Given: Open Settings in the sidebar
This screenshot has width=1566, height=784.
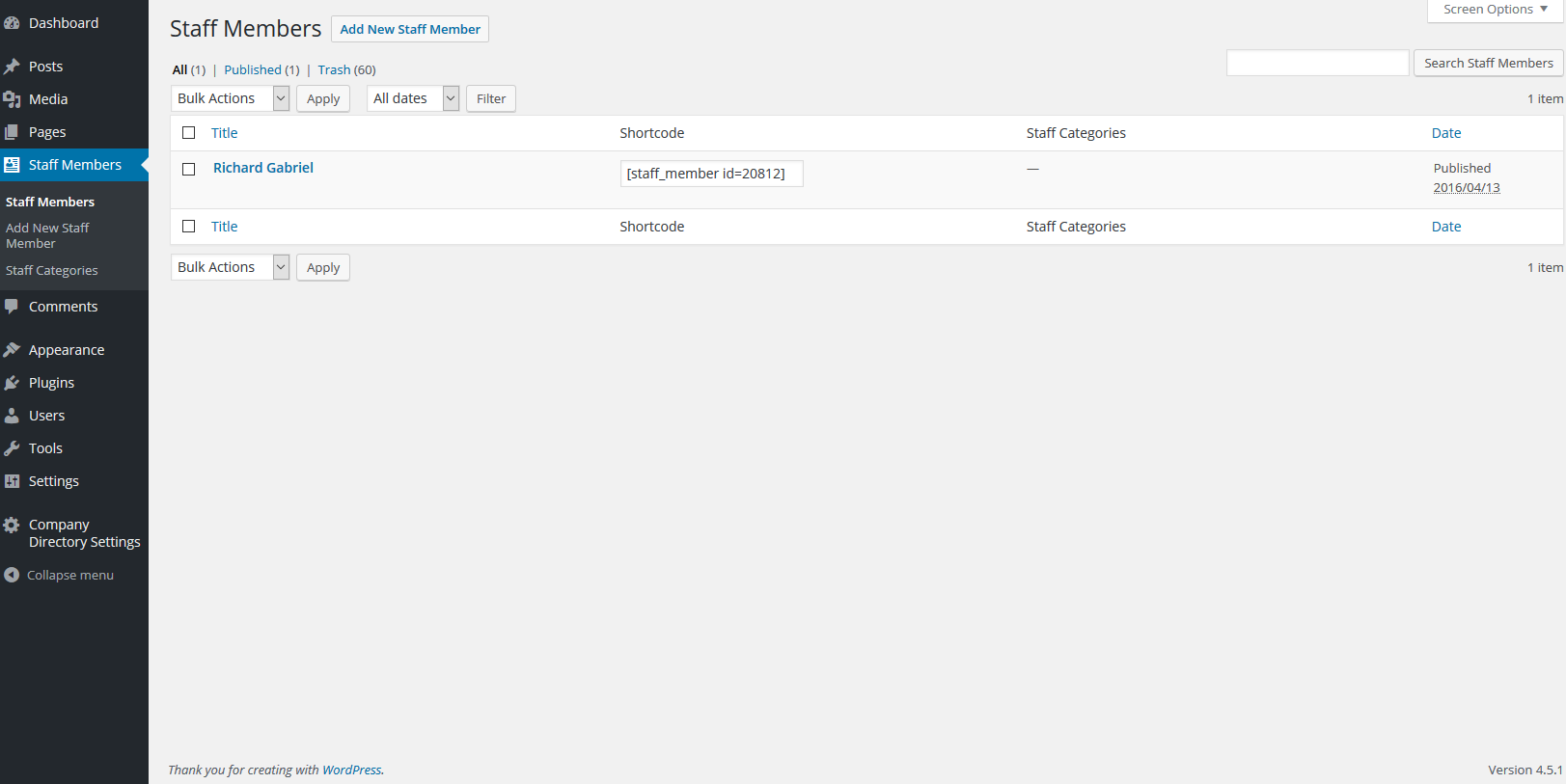Looking at the screenshot, I should click(x=54, y=481).
